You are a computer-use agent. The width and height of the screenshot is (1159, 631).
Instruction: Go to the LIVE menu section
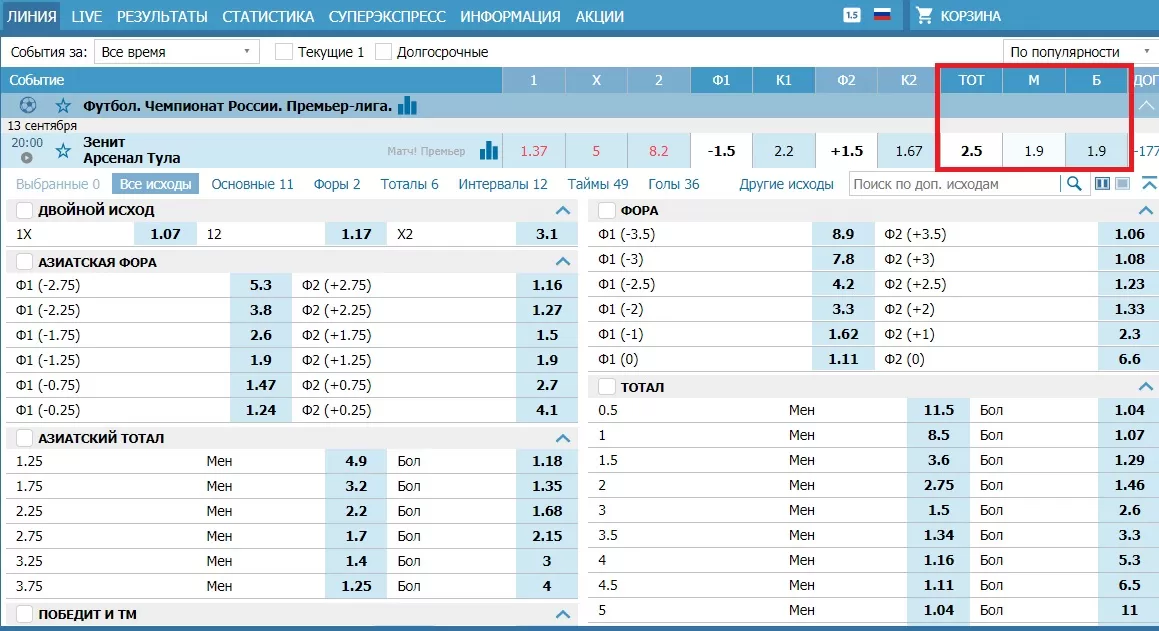[87, 16]
